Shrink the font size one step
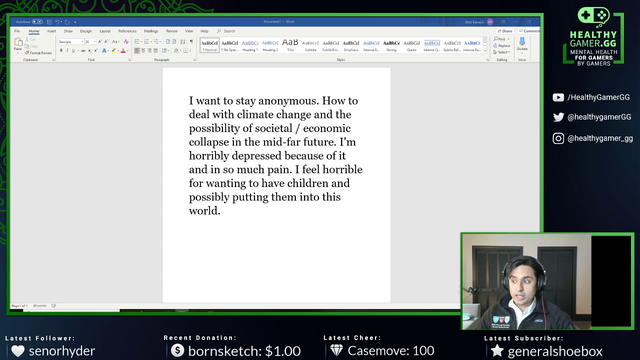The width and height of the screenshot is (640, 360). coord(106,42)
